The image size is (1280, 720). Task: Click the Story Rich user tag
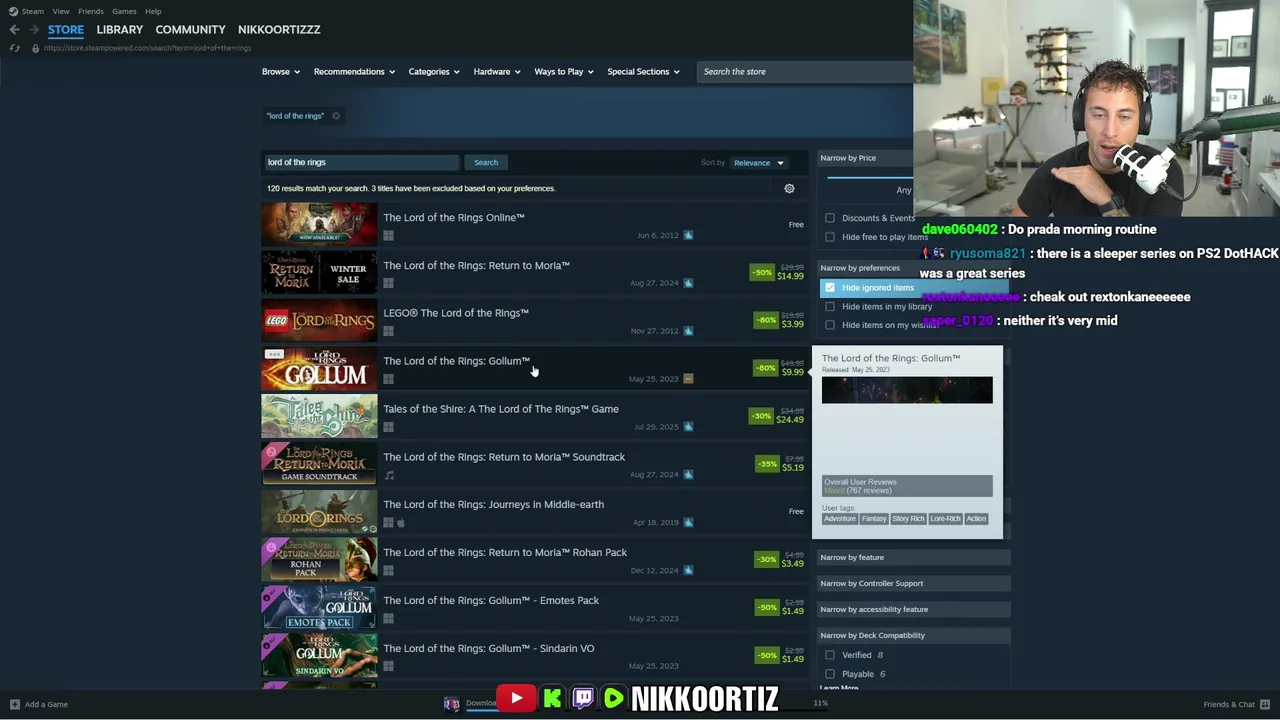(908, 519)
